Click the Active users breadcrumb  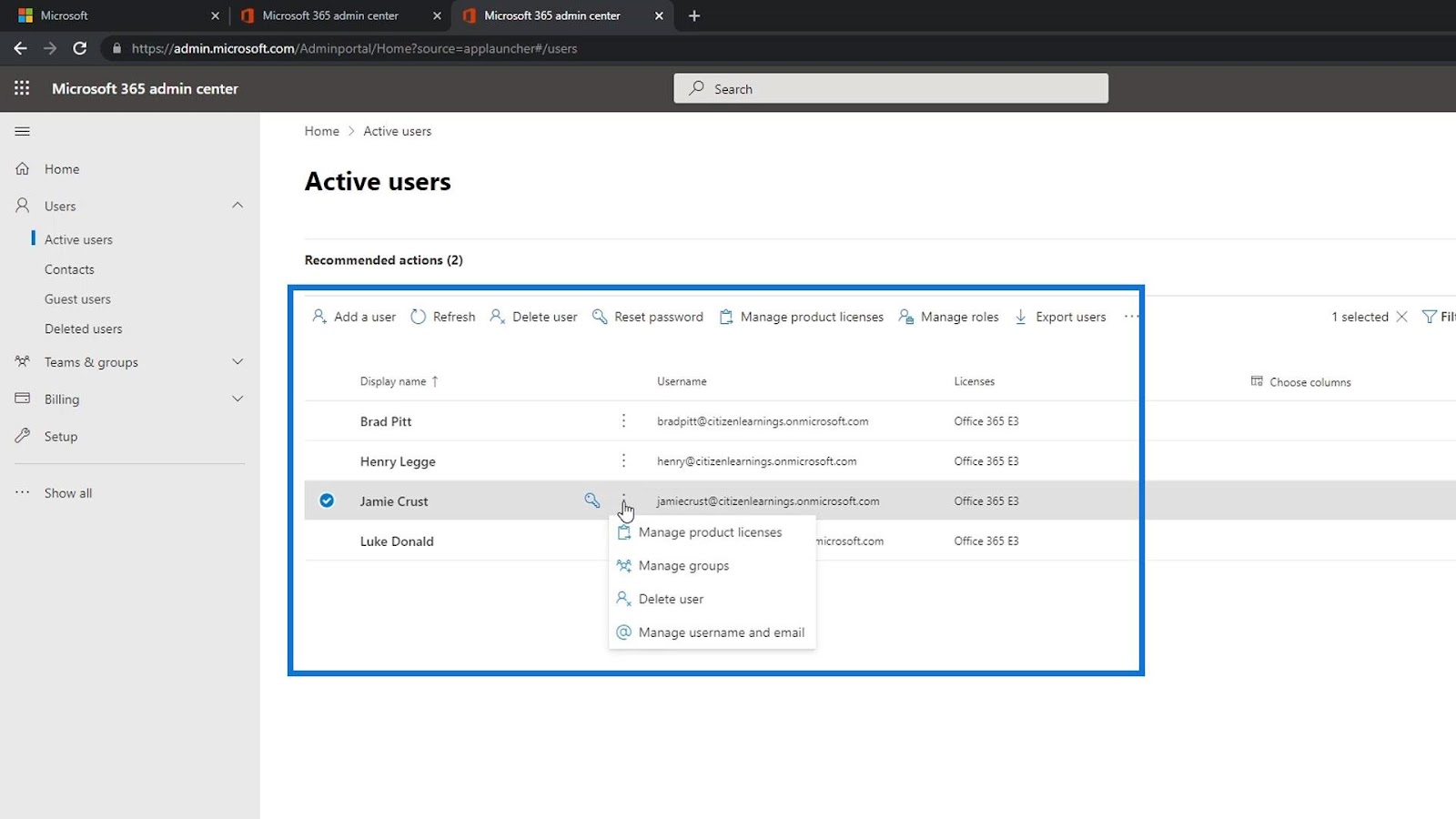[x=398, y=131]
